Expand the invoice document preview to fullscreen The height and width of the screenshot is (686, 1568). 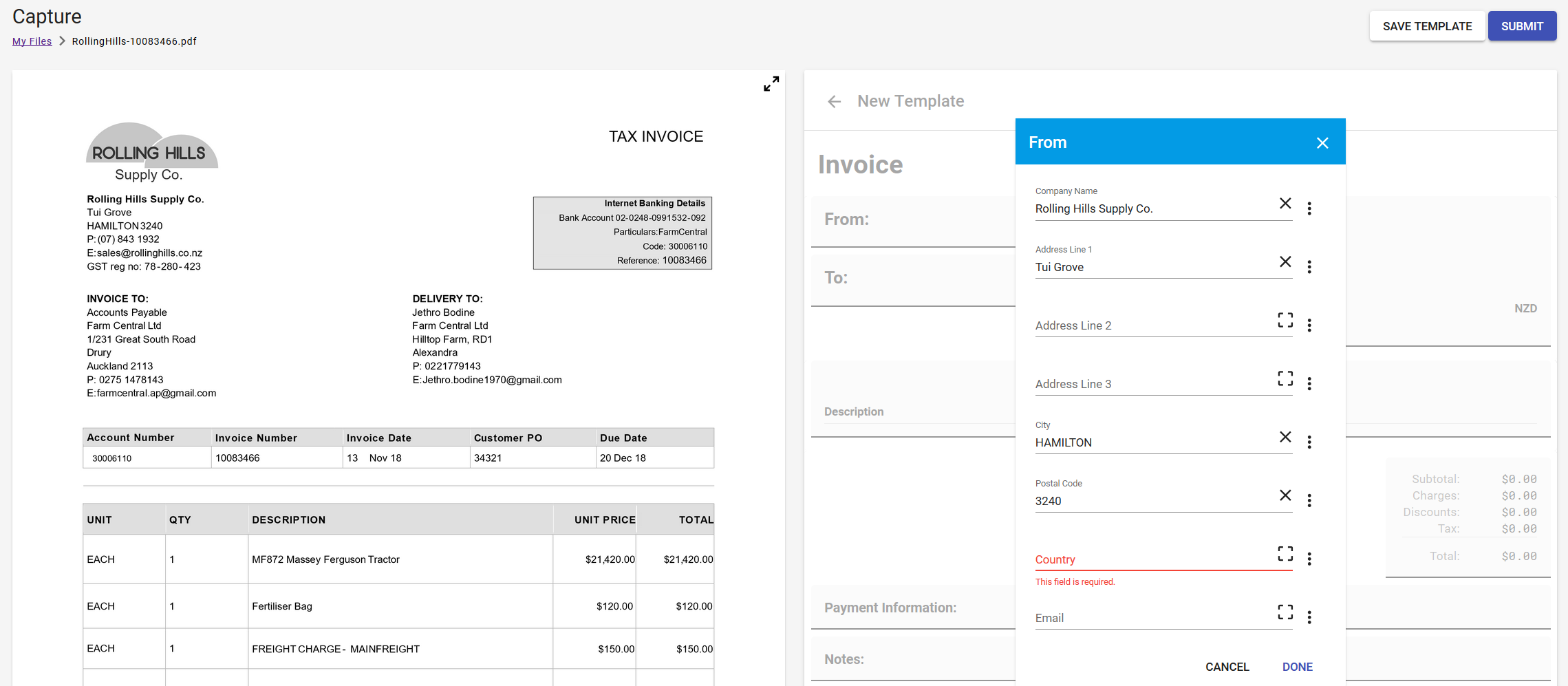[x=771, y=84]
